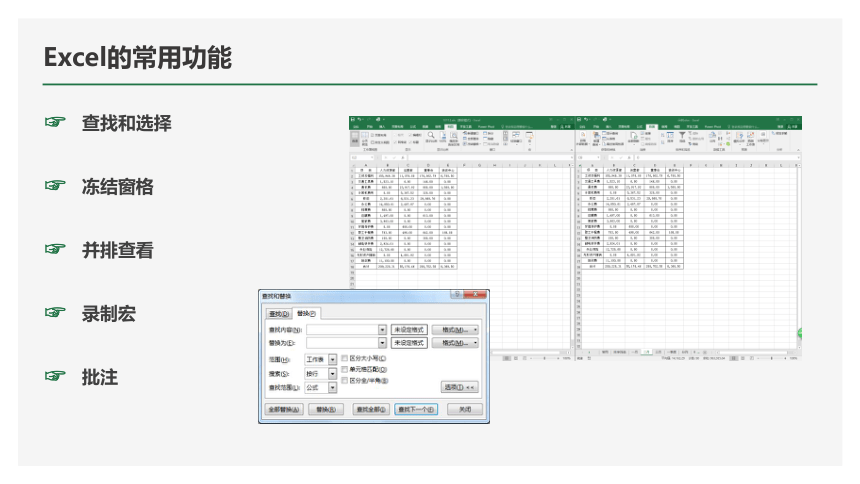
Task: Toggle the Formula Bar checkbox in left Excel ribbon
Action: 410,135
